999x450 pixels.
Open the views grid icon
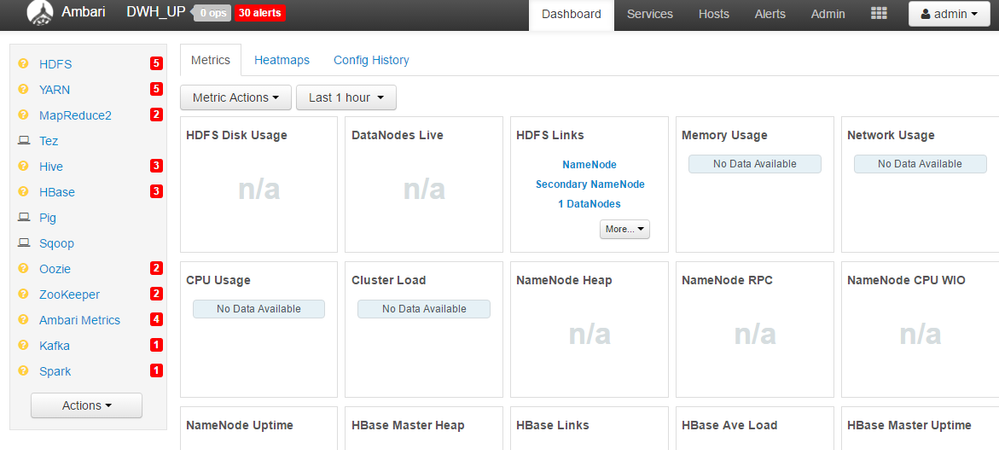click(x=879, y=14)
